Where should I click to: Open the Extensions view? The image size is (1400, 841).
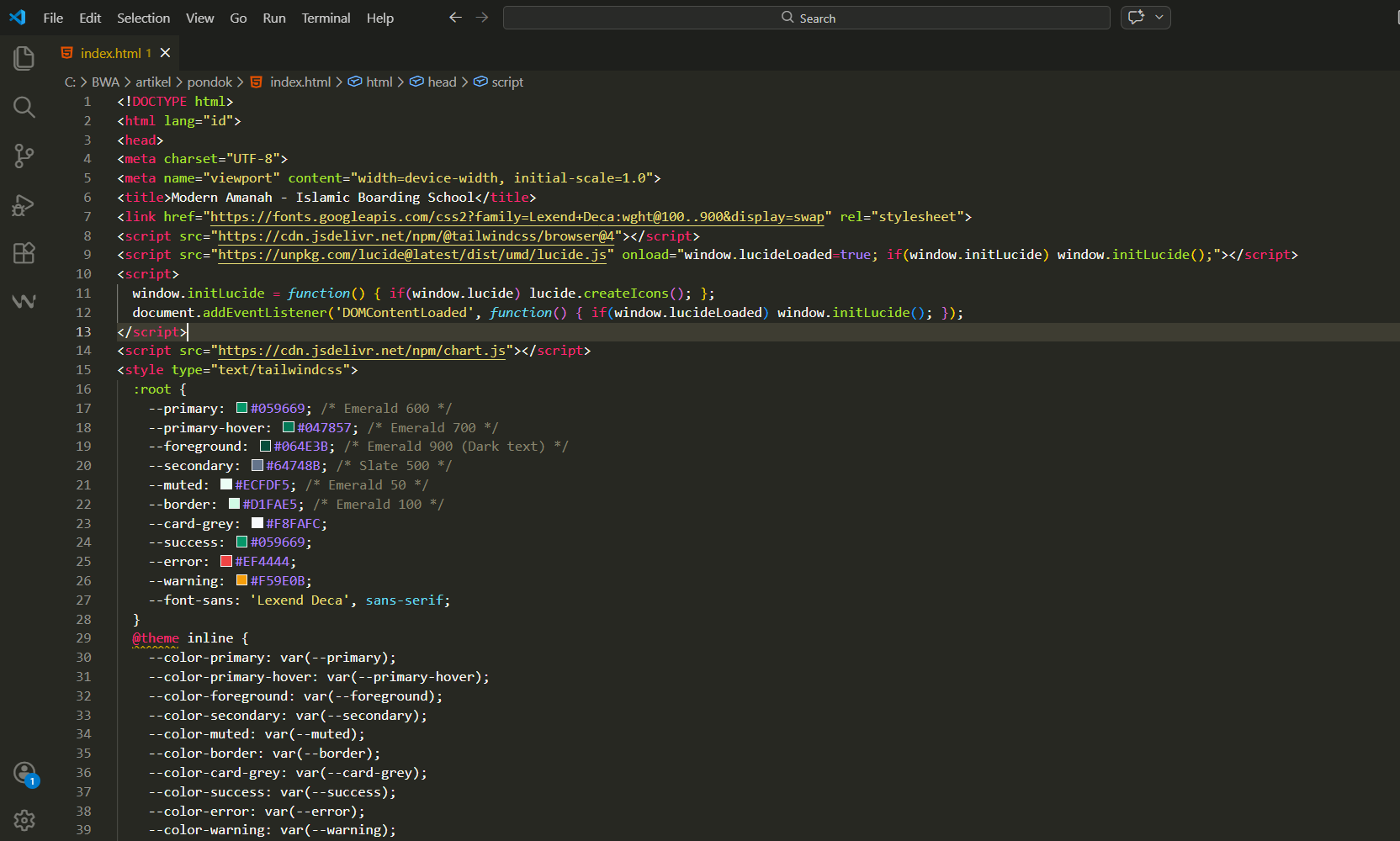(x=24, y=252)
